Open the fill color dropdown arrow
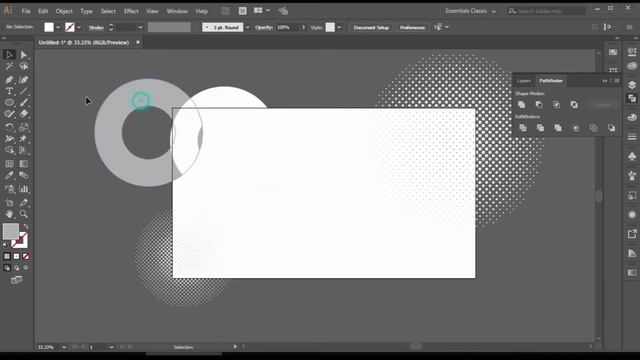Viewport: 640px width, 360px height. click(x=58, y=27)
